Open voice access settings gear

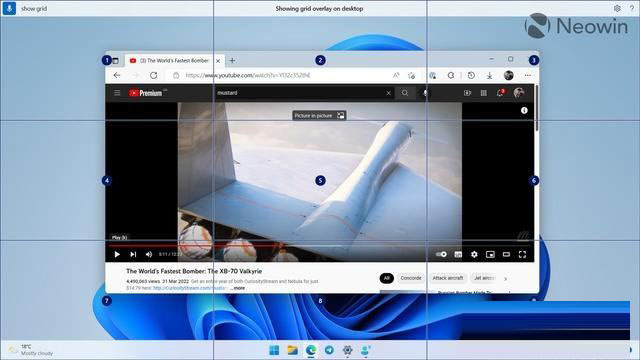tap(617, 8)
